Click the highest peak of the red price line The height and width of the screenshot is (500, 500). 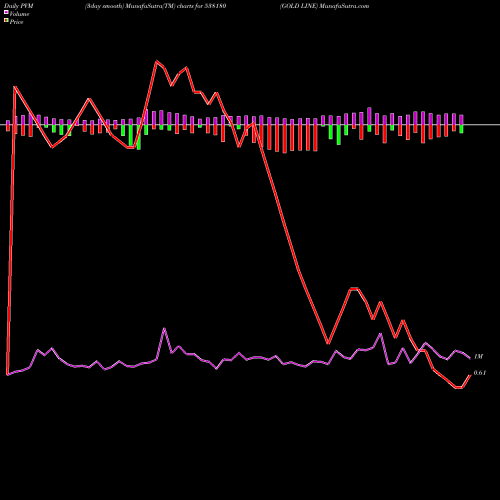(157, 61)
